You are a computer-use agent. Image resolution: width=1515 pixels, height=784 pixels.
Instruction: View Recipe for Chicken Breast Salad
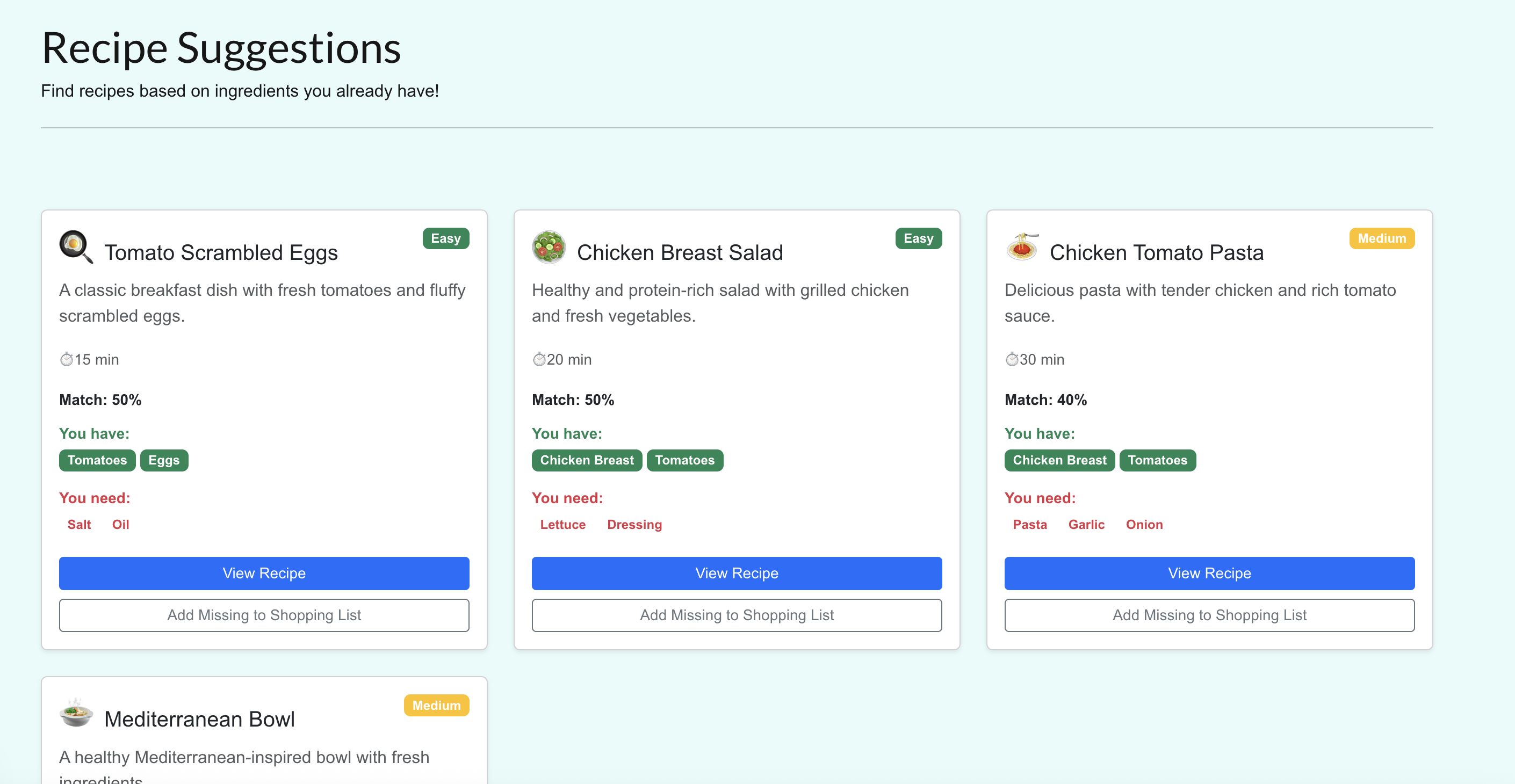(x=737, y=573)
